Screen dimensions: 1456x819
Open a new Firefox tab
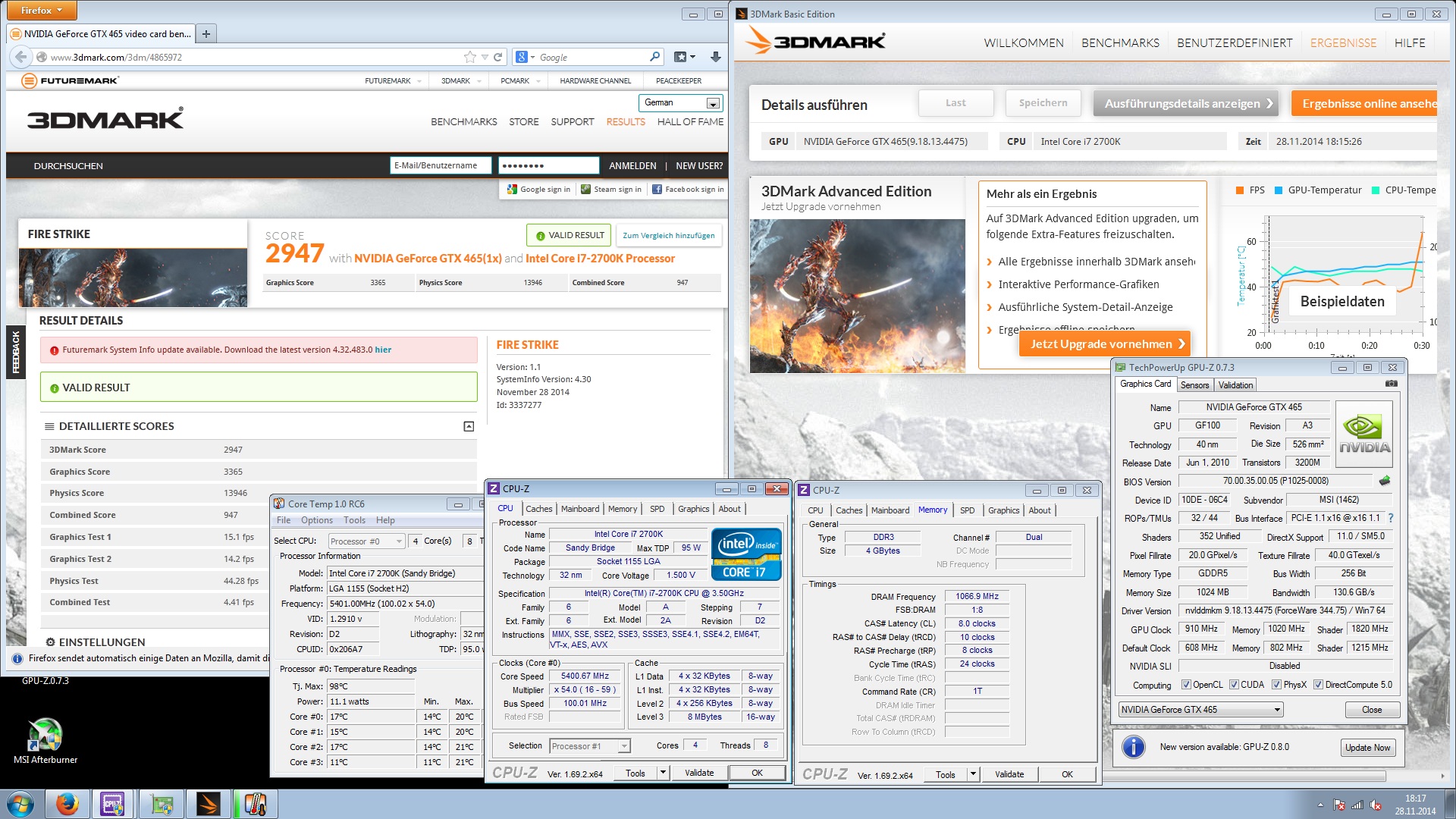pos(206,33)
